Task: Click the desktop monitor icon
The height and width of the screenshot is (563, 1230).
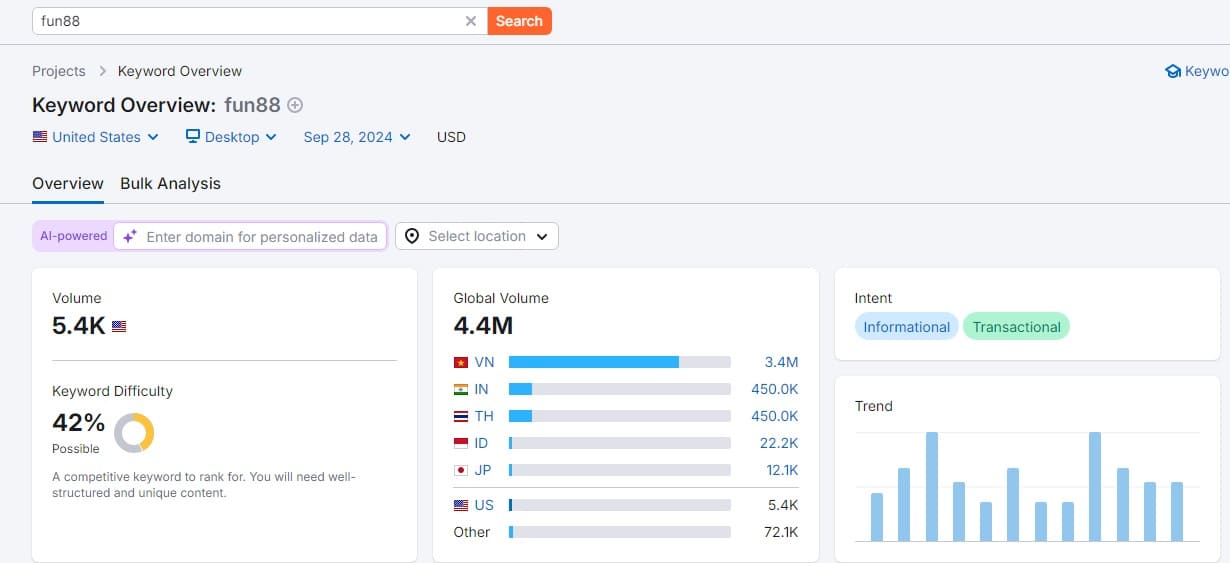Action: click(193, 137)
